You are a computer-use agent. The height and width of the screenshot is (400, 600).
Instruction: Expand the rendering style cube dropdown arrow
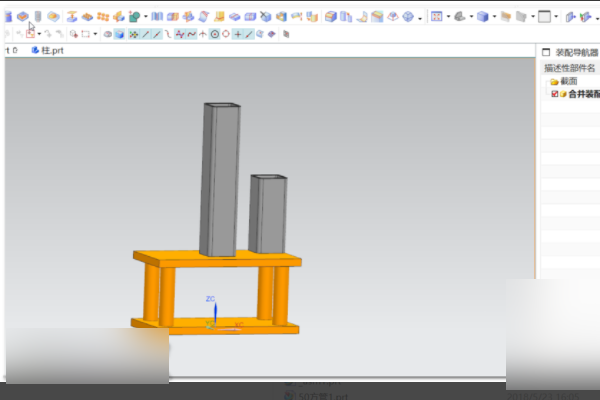pos(494,17)
